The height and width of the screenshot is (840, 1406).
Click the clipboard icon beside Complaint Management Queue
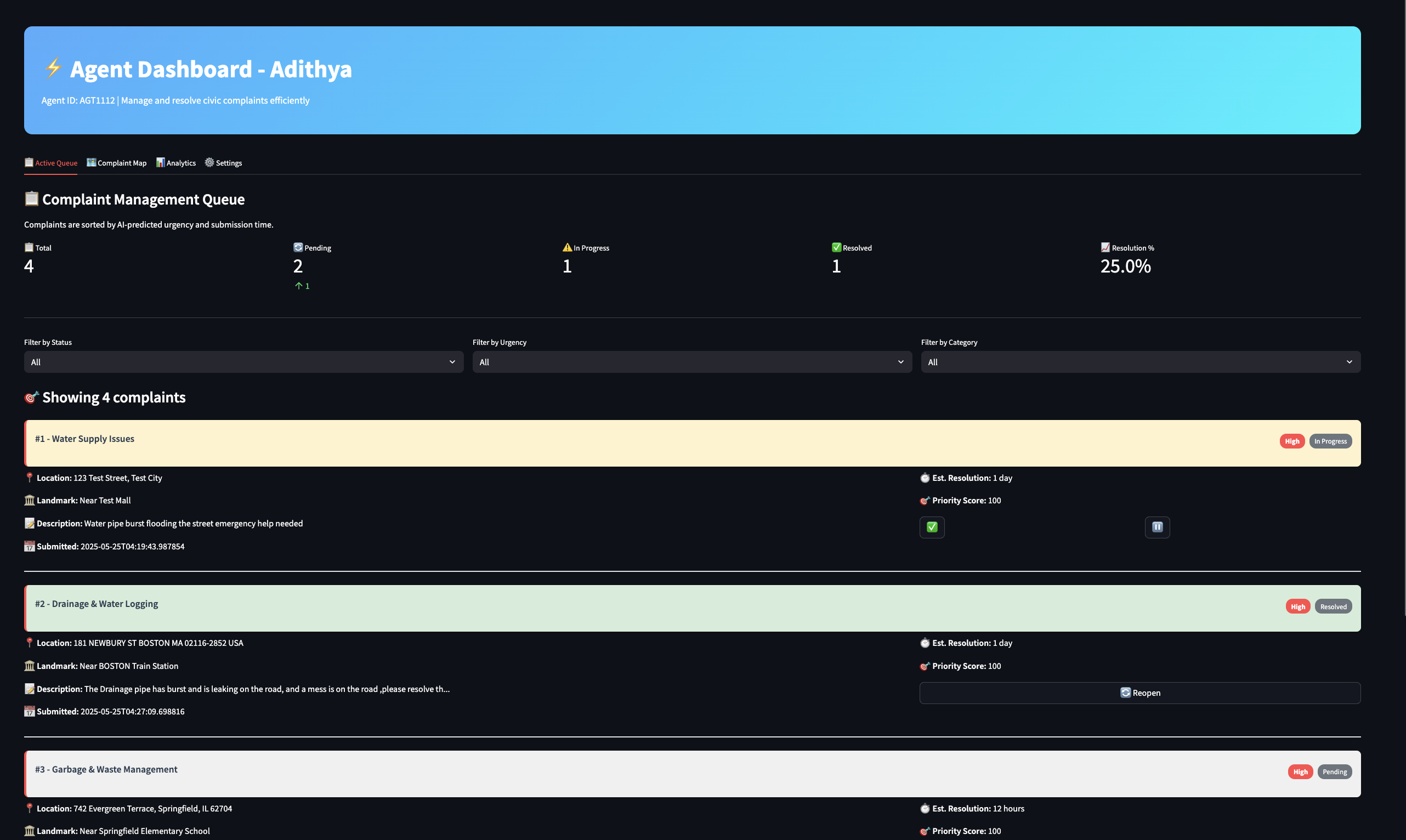click(31, 198)
